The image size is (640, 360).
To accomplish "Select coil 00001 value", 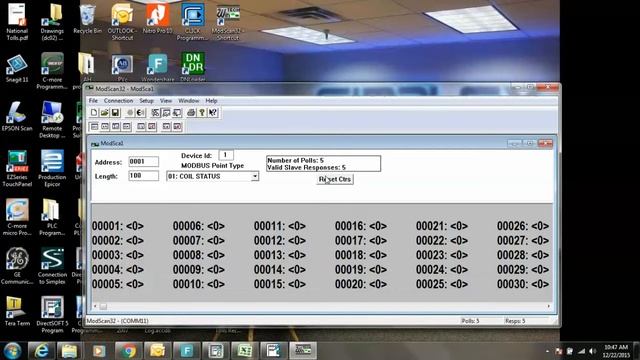I will coord(135,226).
